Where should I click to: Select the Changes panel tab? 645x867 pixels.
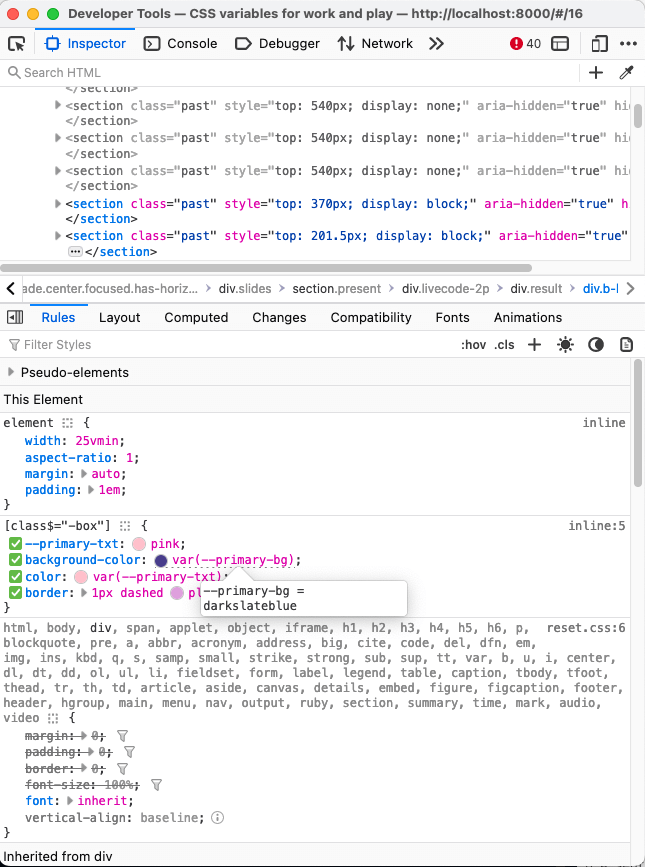click(x=279, y=317)
